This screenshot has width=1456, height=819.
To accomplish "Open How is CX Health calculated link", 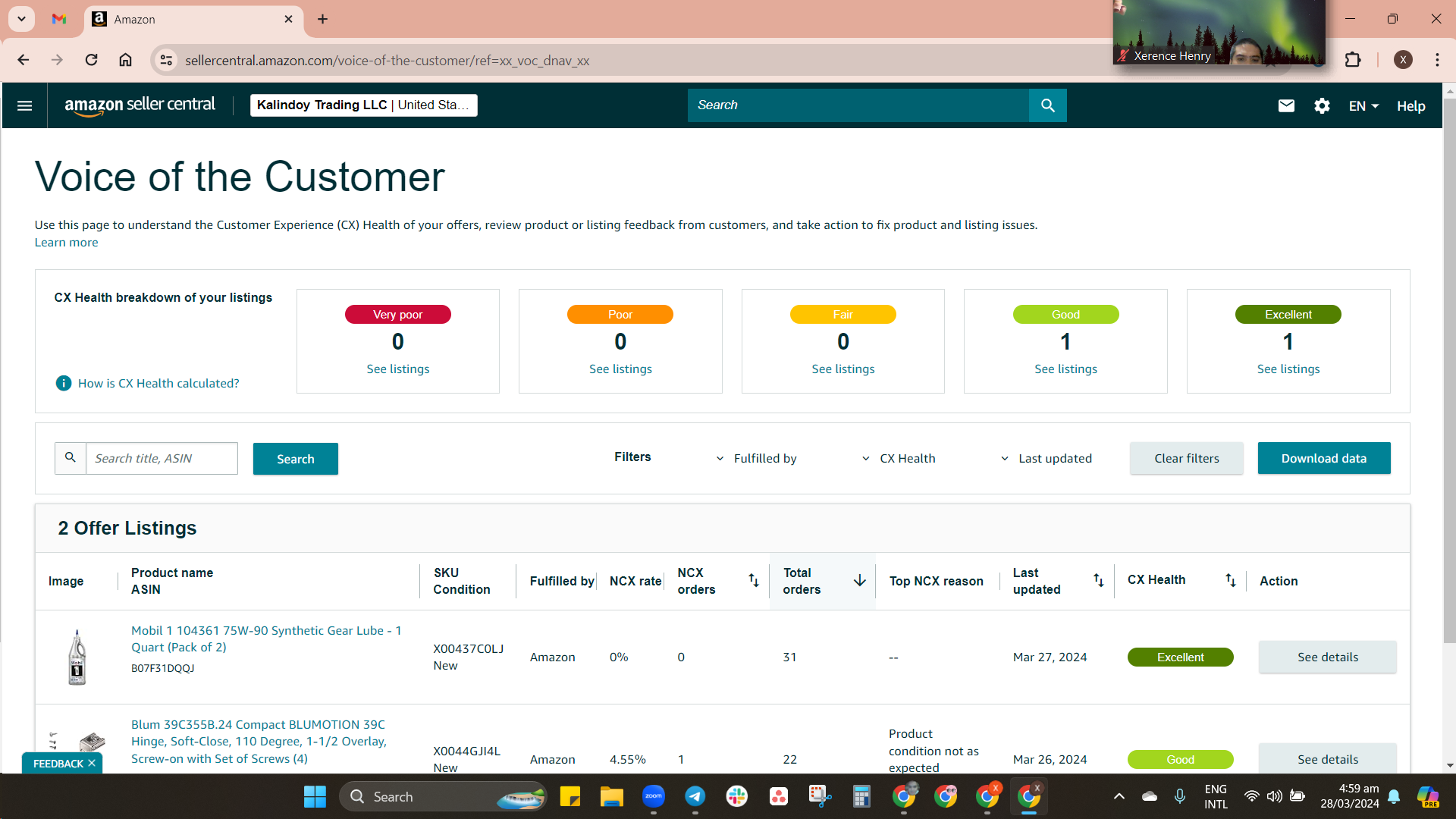I will coord(158,384).
